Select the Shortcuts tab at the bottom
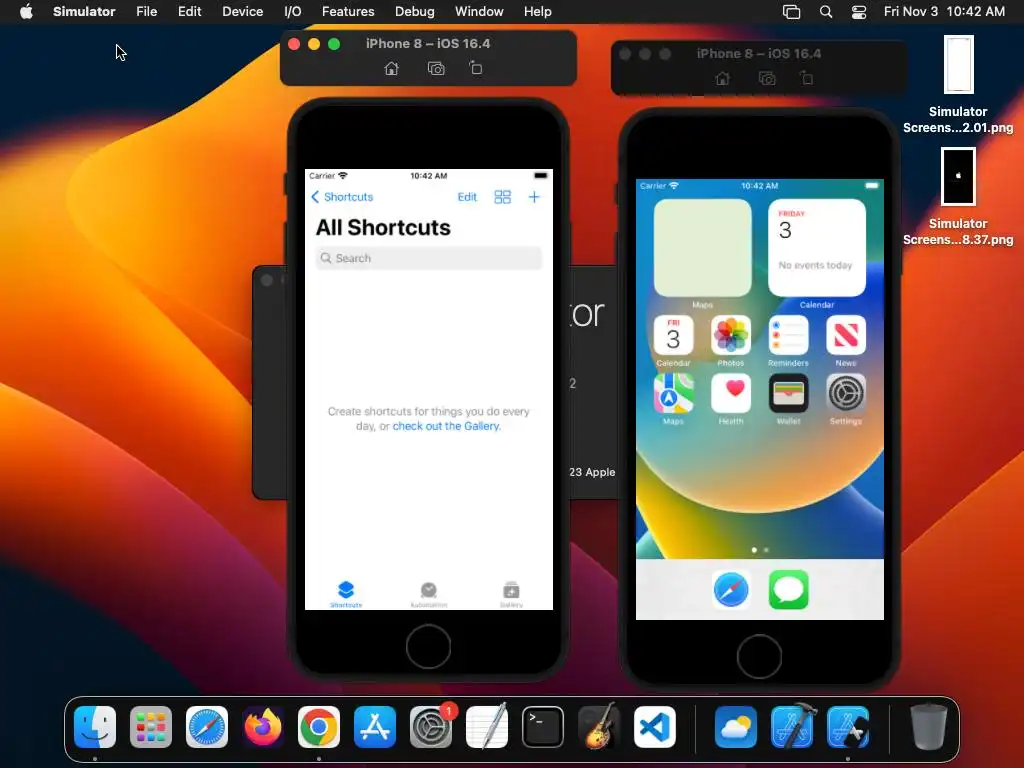Viewport: 1024px width, 768px height. [x=346, y=594]
